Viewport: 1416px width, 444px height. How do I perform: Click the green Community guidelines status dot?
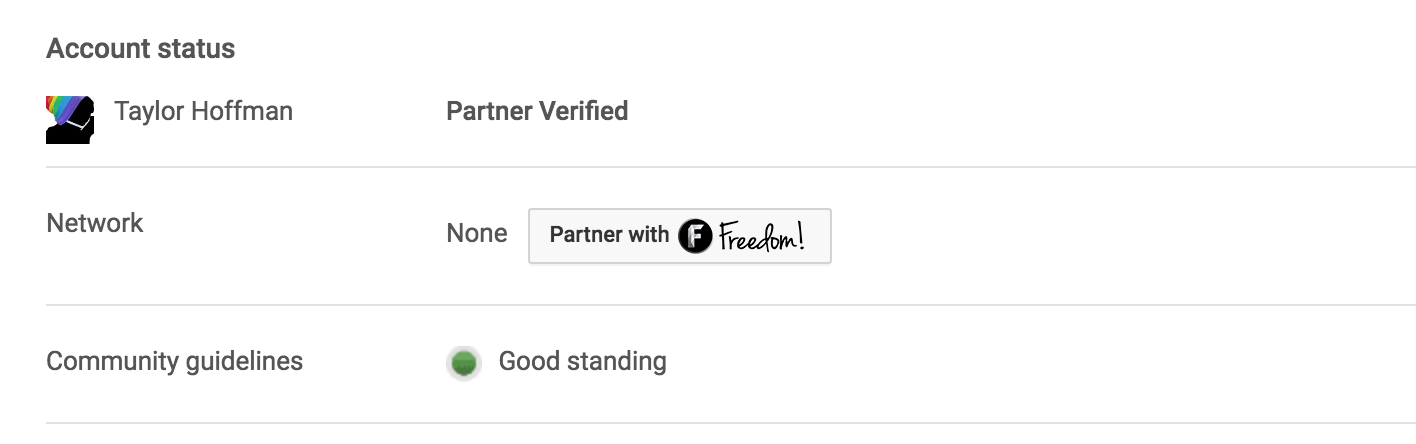(463, 362)
